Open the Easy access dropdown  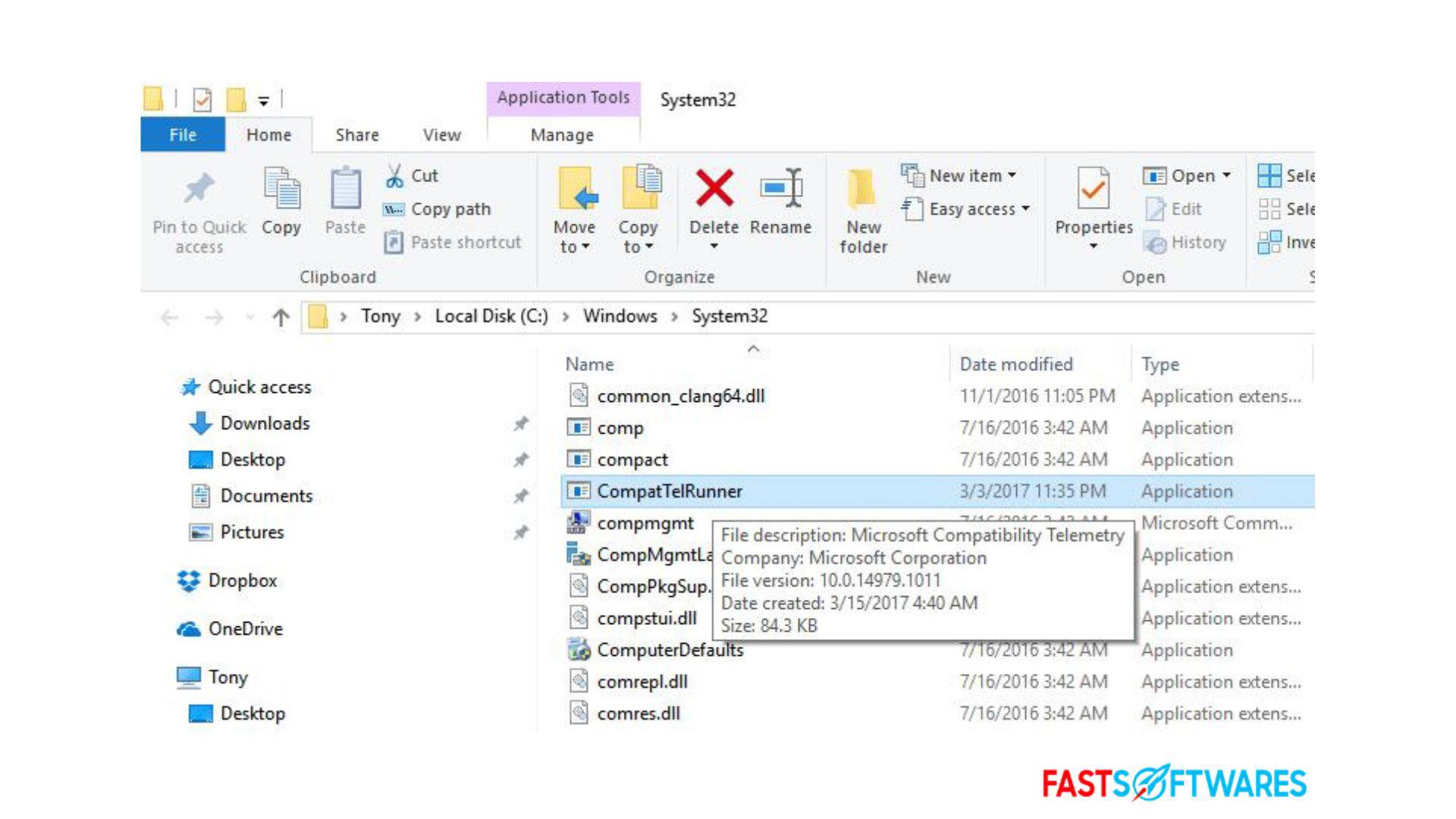(x=965, y=209)
